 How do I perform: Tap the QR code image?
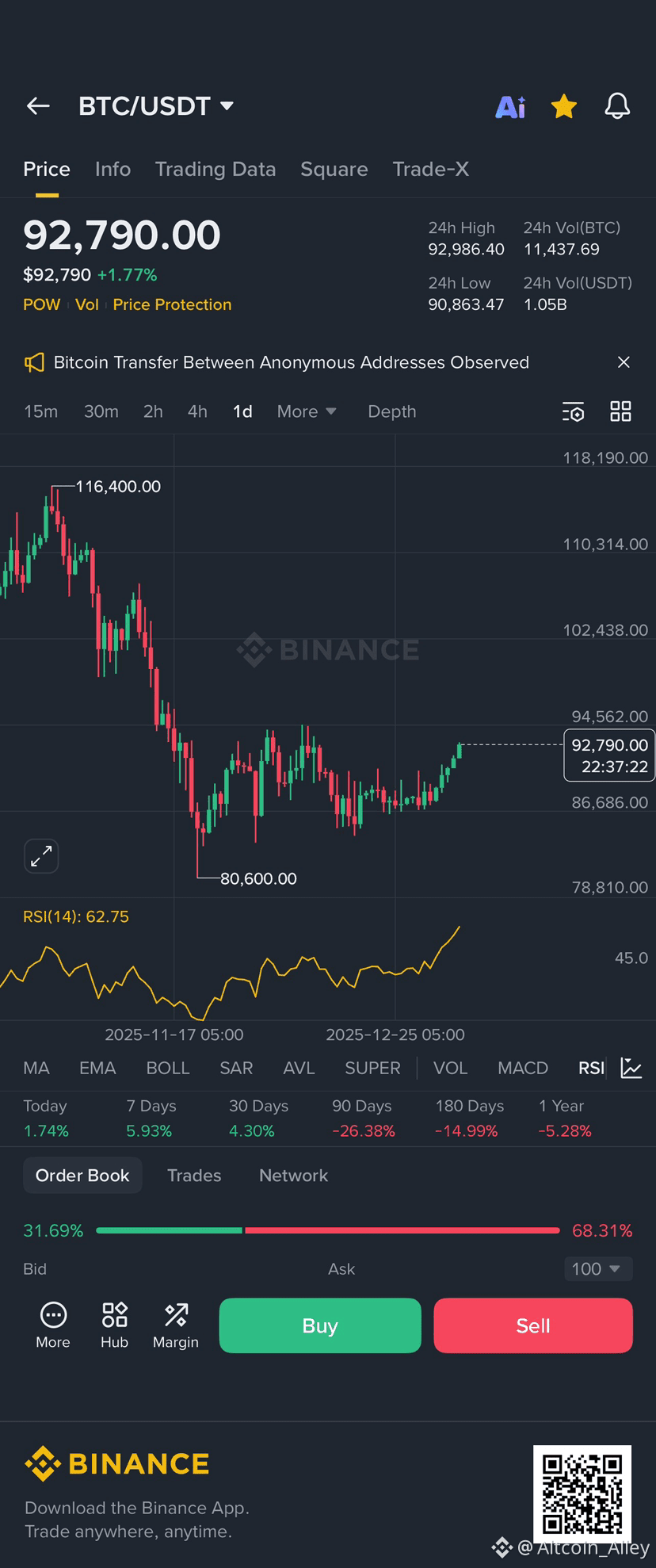pos(582,1494)
